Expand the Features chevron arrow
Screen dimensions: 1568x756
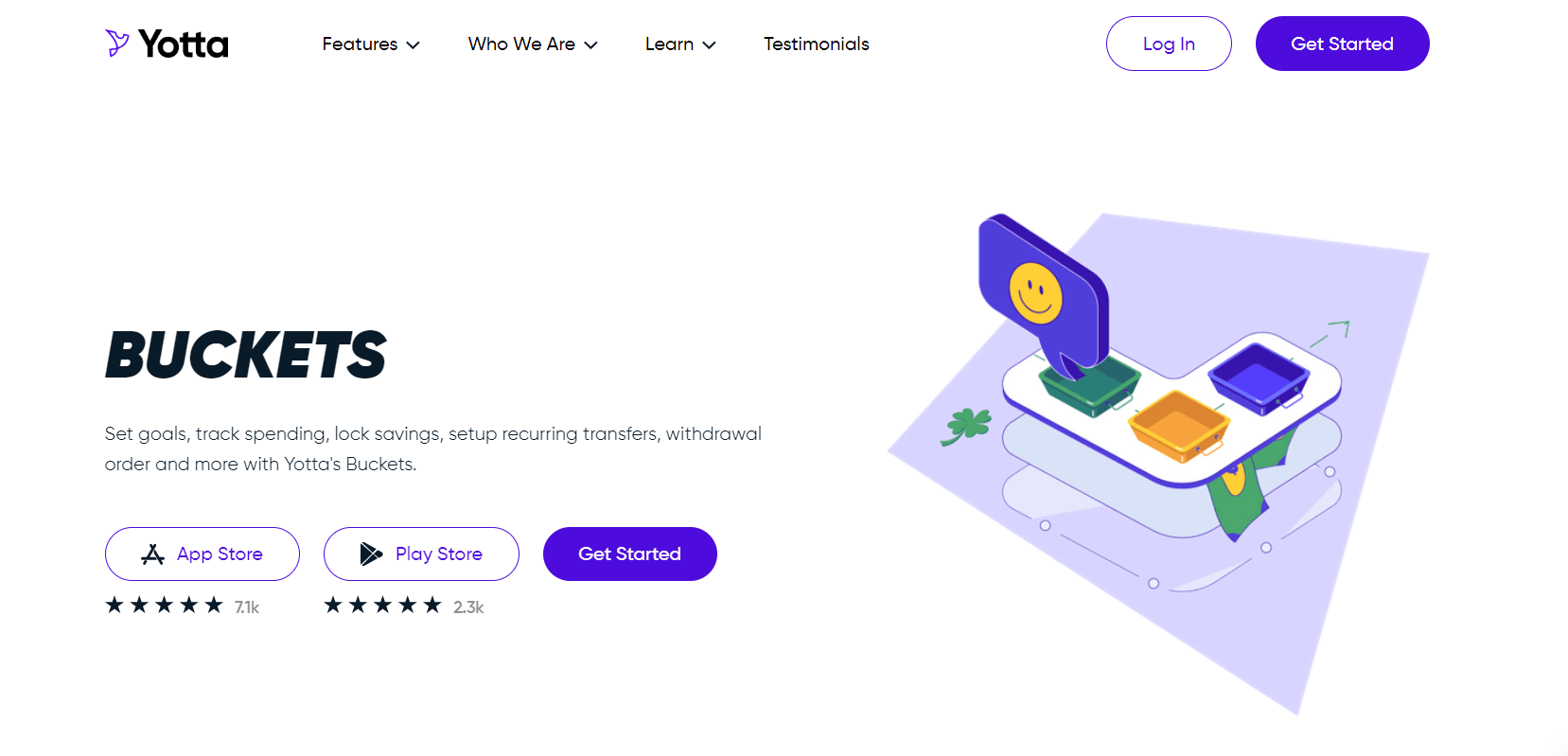pos(413,44)
